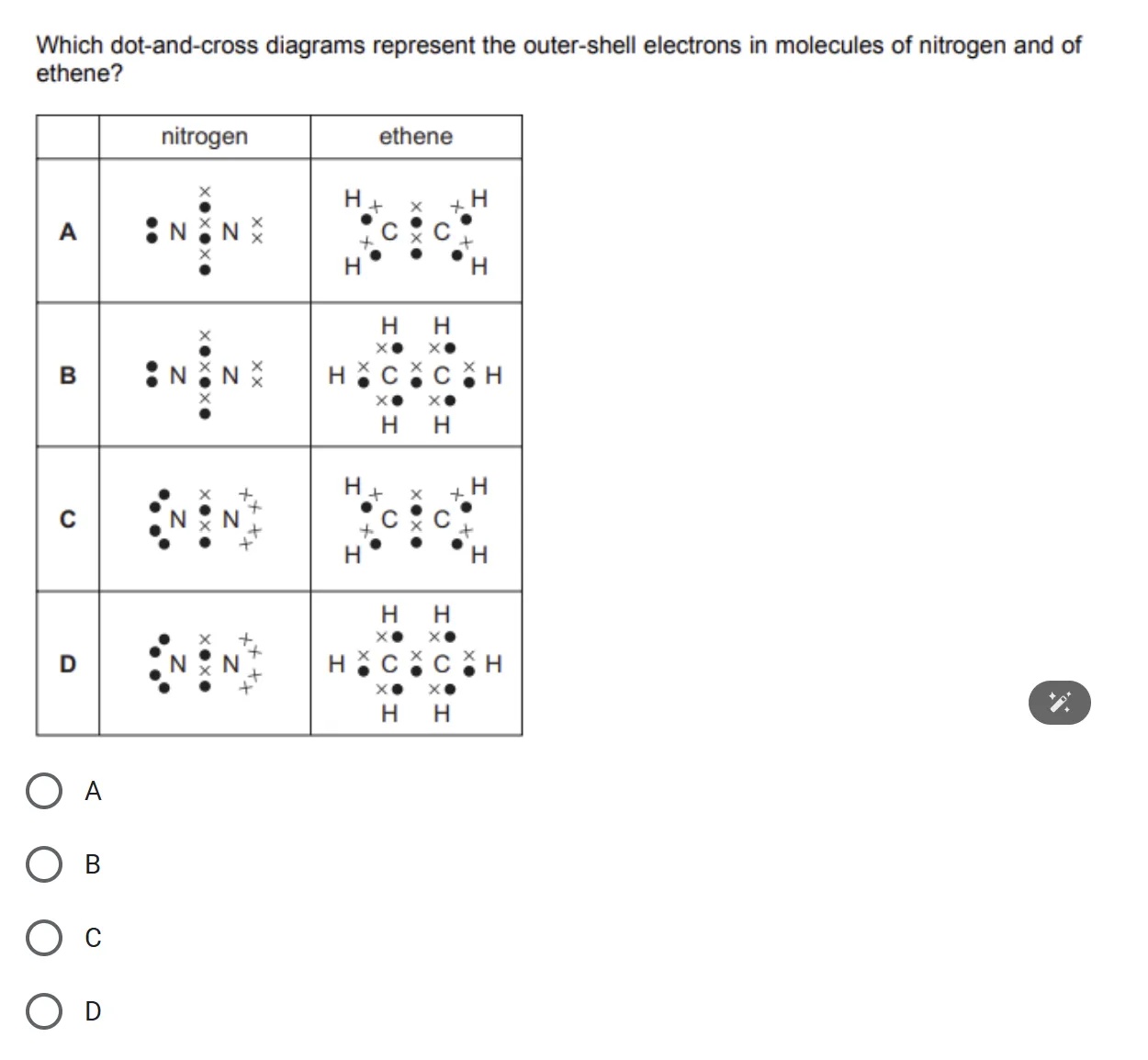1148x1060 pixels.
Task: Click the row label A in the table
Action: coord(67,231)
